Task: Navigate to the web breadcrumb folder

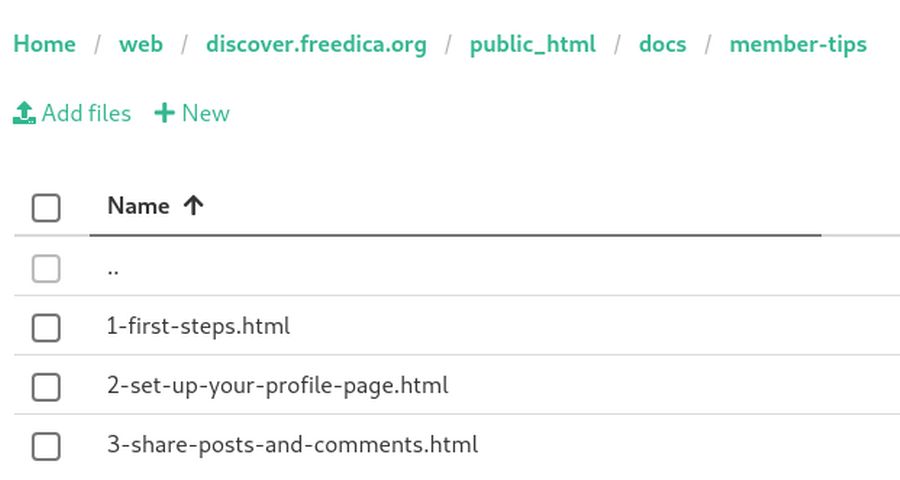Action: (x=141, y=45)
